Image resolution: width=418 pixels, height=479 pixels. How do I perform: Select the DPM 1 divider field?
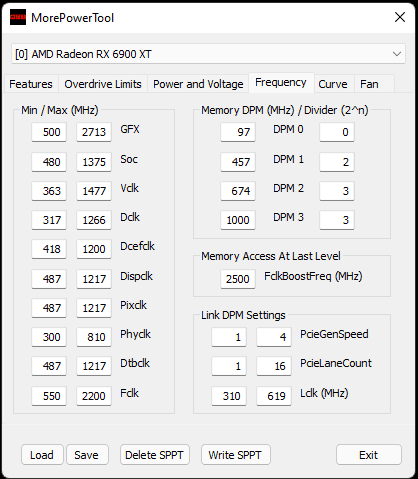pyautogui.click(x=337, y=162)
